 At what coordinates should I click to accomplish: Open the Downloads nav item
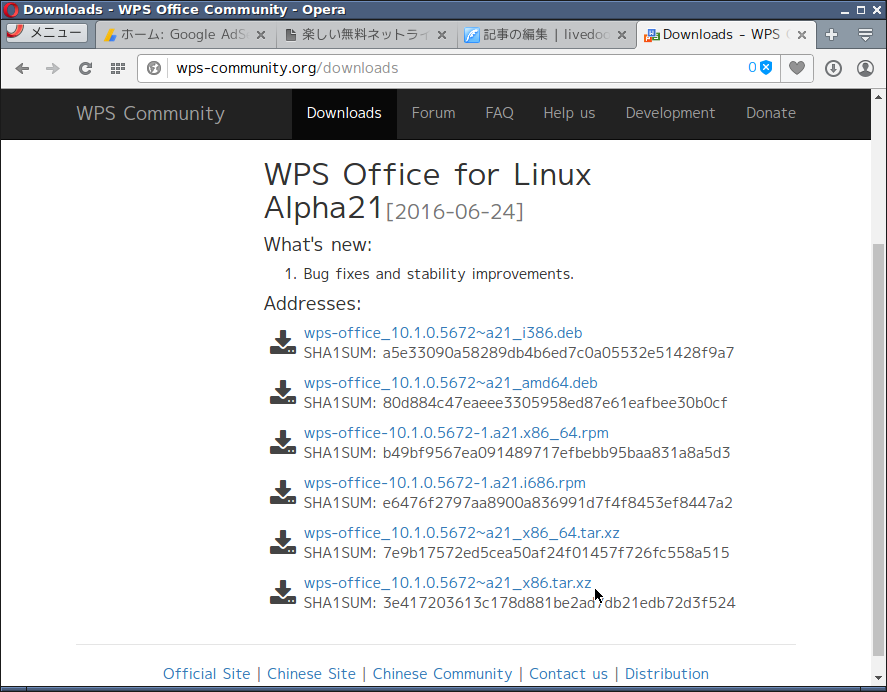click(344, 113)
